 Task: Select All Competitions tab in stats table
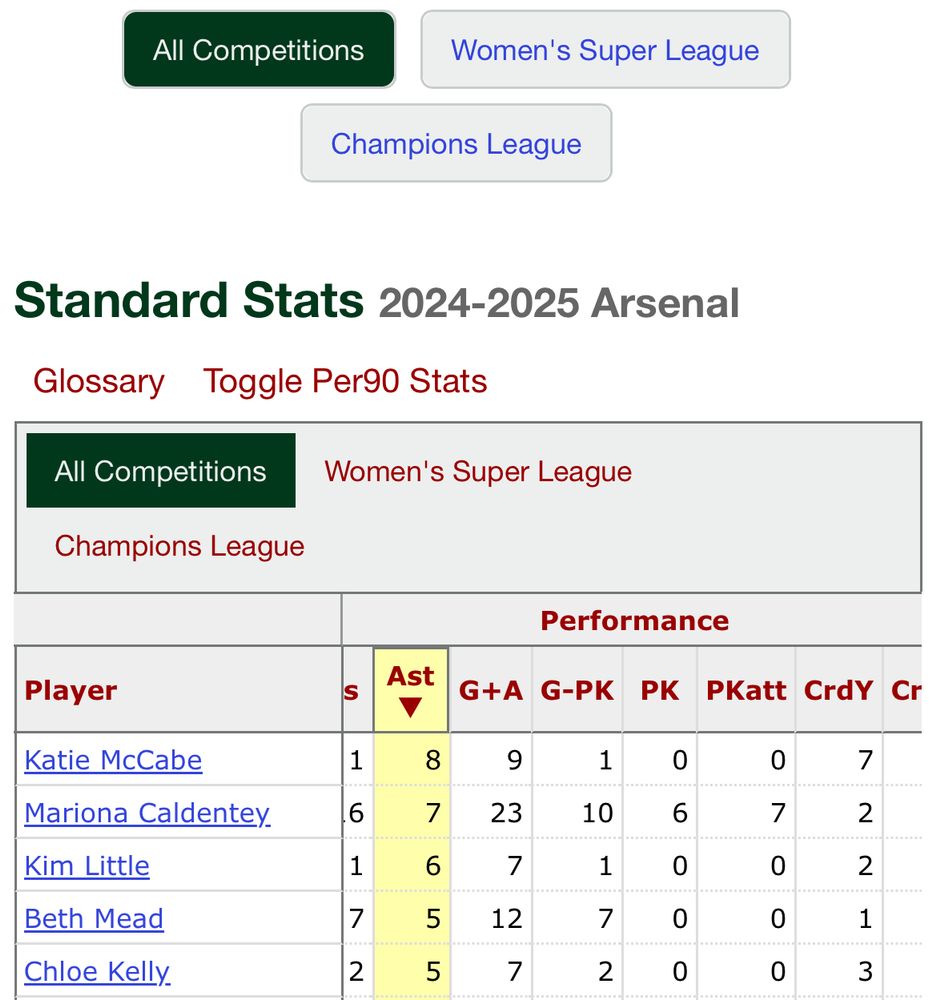coord(161,471)
